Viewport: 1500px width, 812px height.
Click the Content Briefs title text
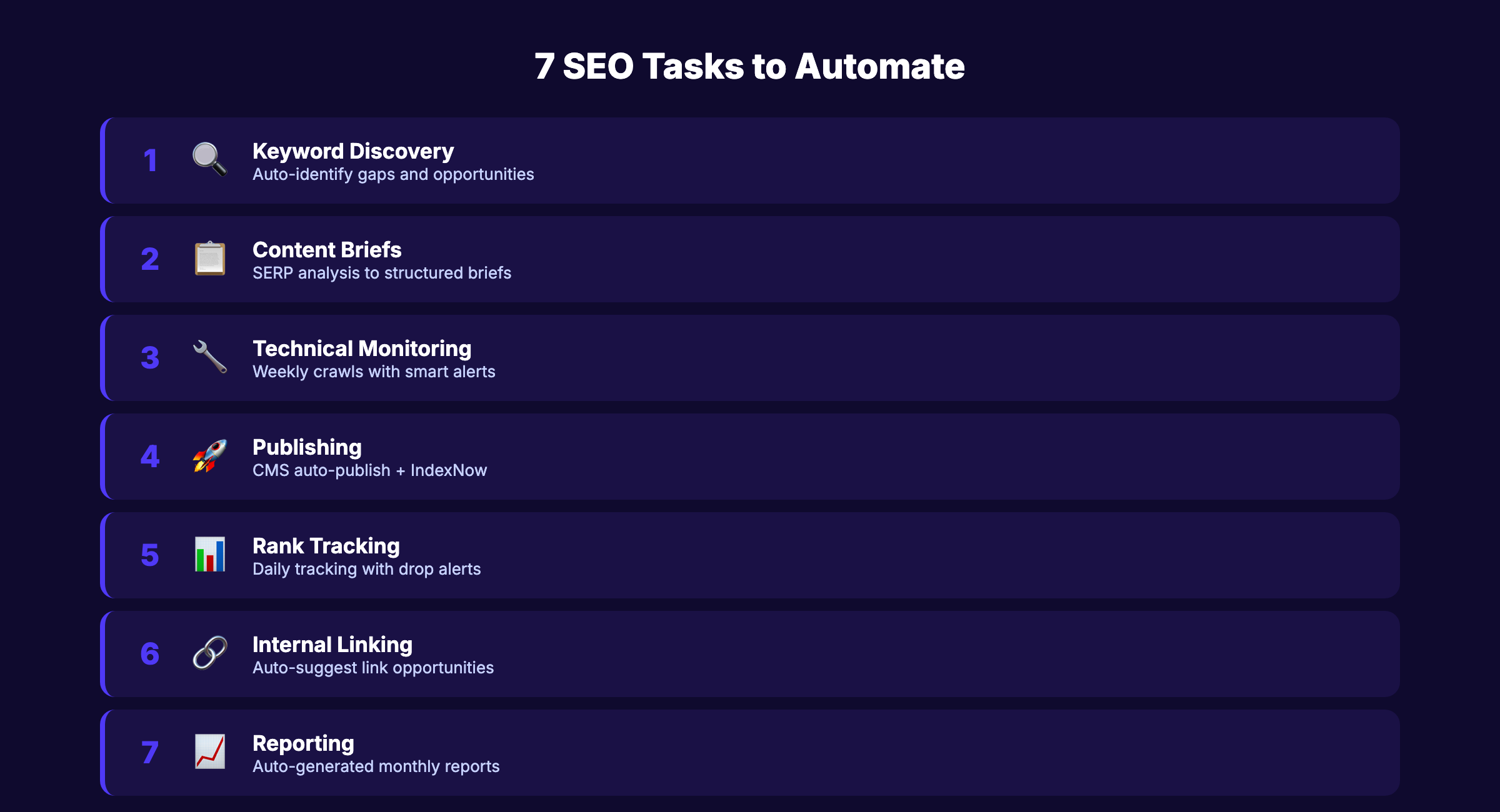(x=327, y=249)
